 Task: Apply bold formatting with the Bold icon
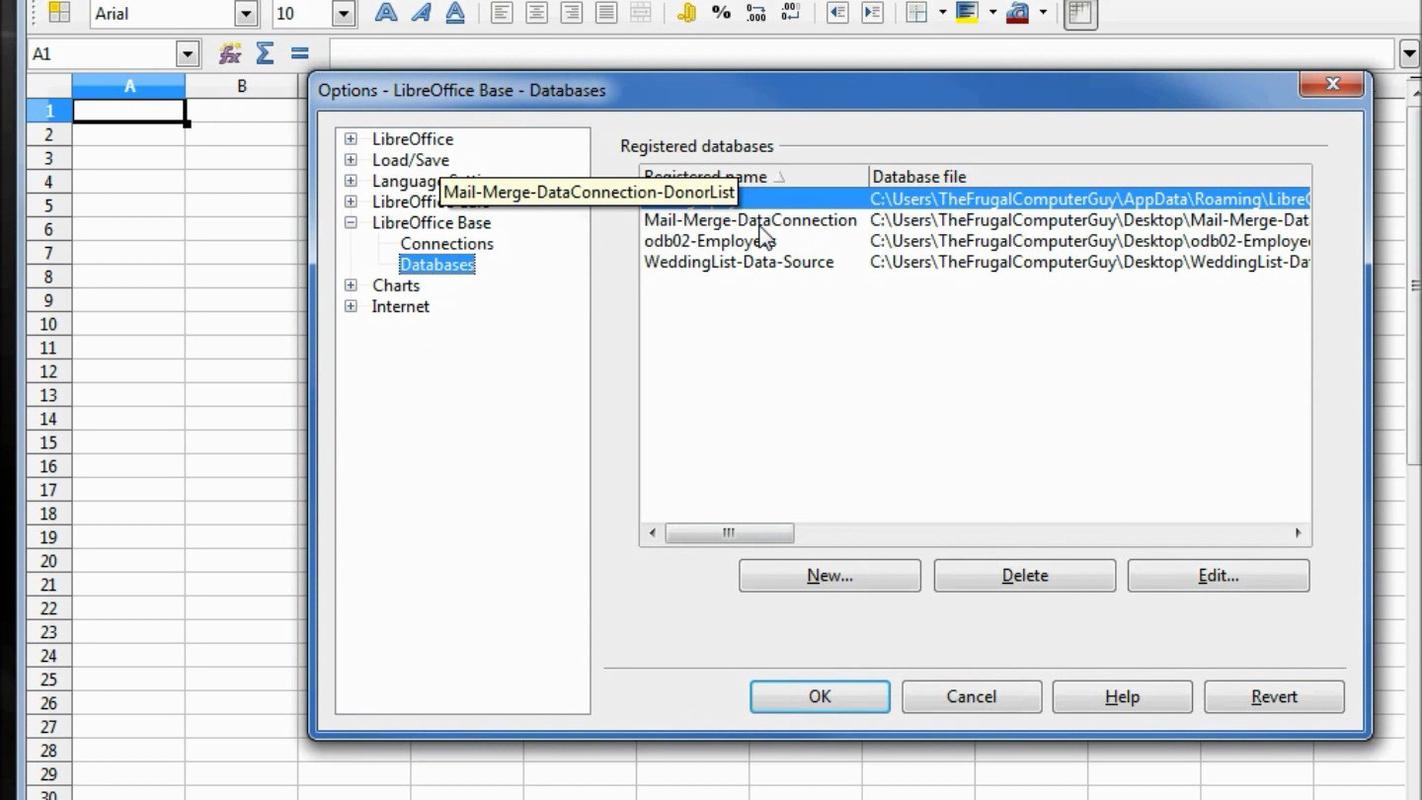tap(385, 13)
